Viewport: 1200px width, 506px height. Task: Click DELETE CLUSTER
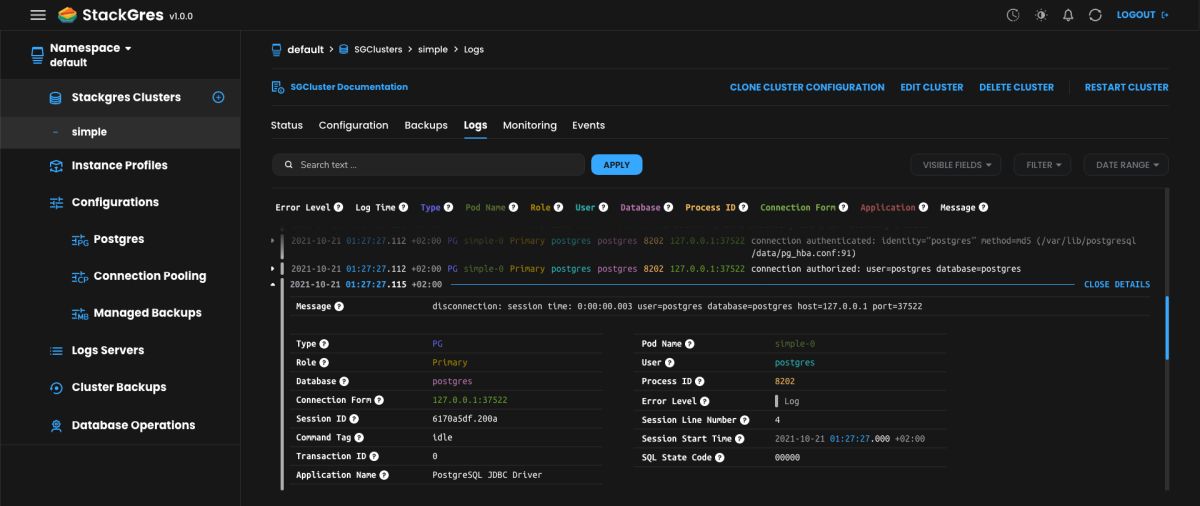click(1016, 87)
